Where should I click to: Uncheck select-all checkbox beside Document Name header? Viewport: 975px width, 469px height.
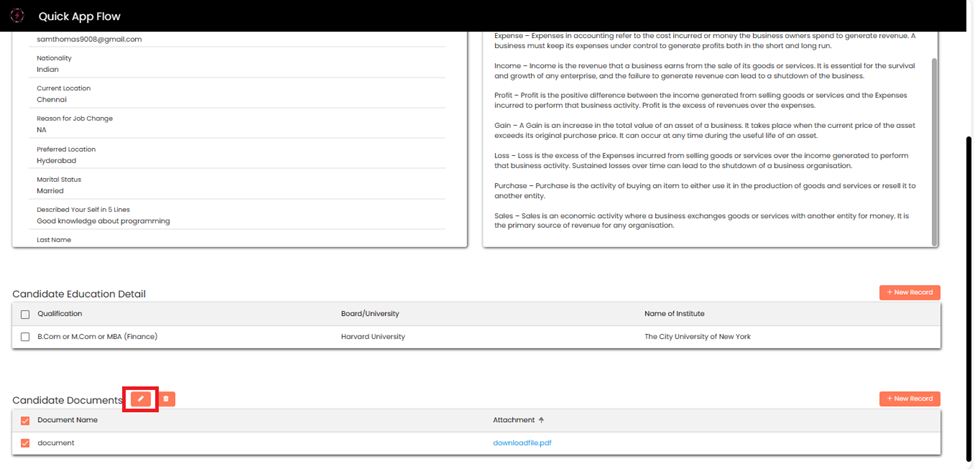25,421
